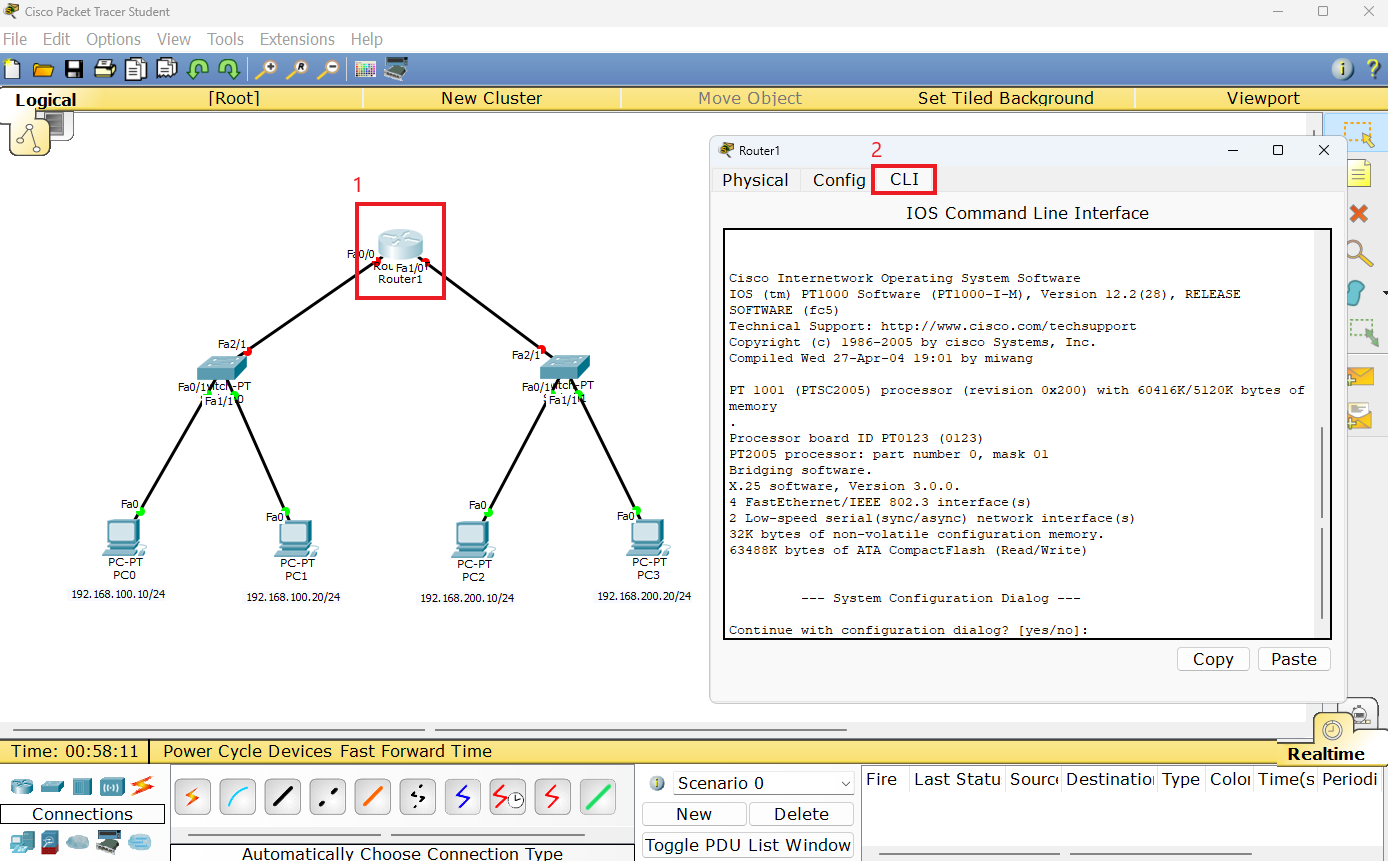Pick the dashed black crossover cable
This screenshot has width=1388, height=861.
tap(328, 797)
